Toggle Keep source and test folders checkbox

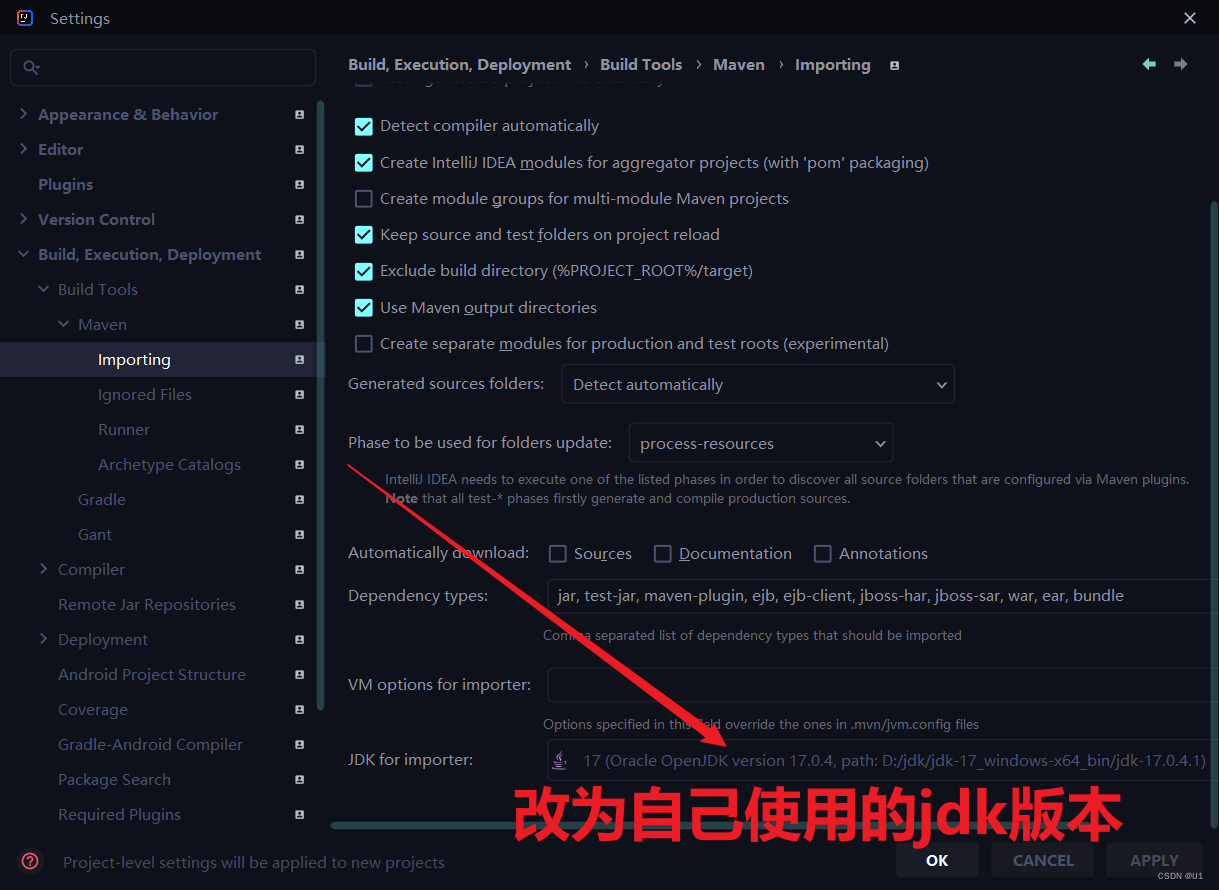click(364, 235)
